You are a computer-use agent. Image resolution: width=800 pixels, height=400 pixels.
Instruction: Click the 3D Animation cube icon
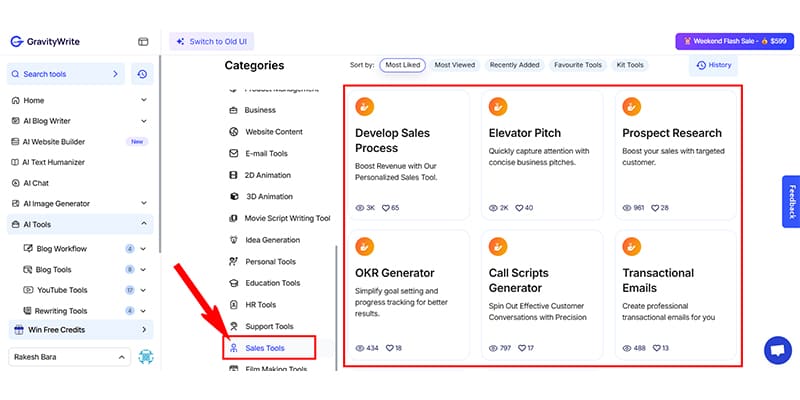pyautogui.click(x=234, y=196)
